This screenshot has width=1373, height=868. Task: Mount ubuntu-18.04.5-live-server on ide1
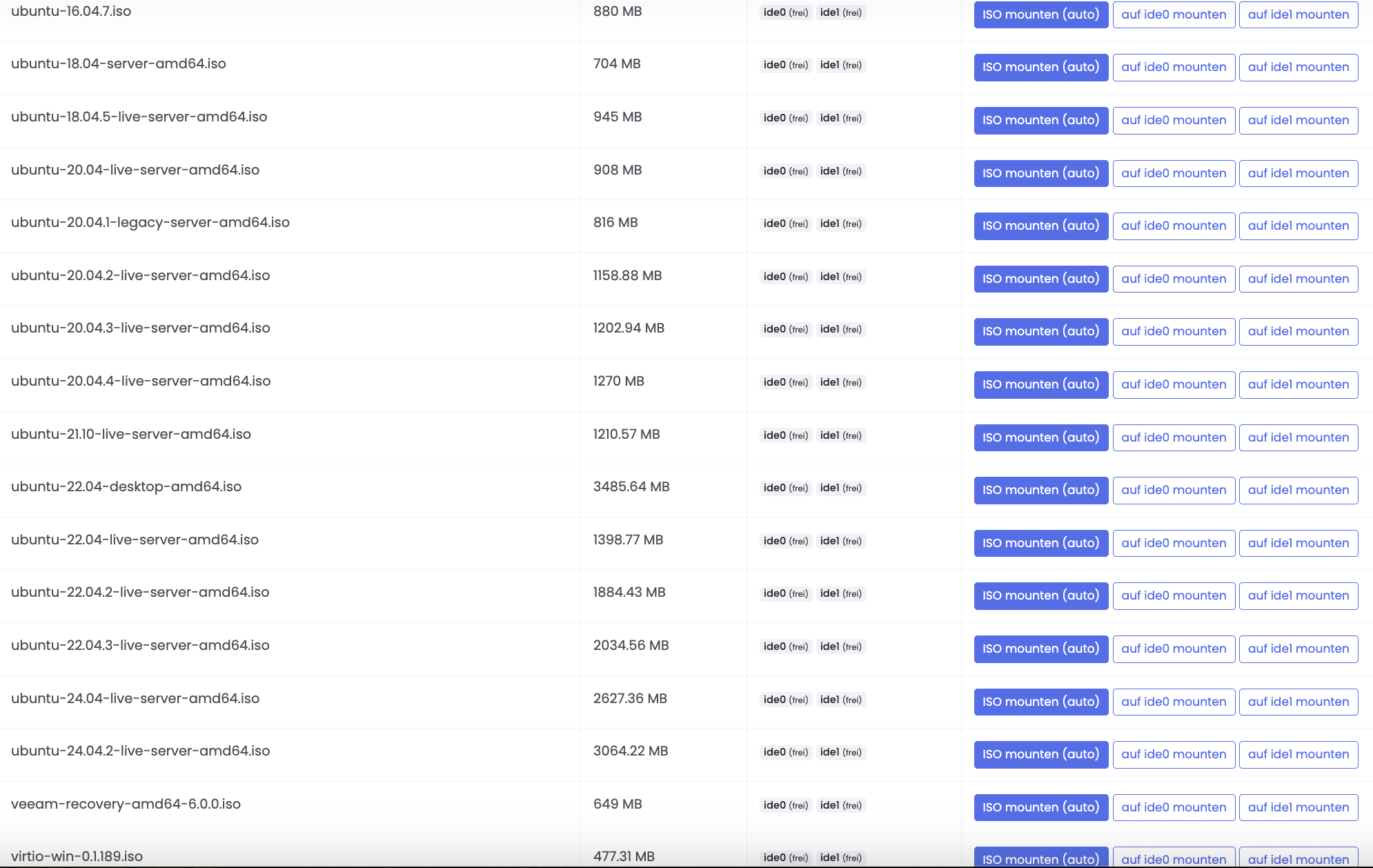(x=1298, y=120)
